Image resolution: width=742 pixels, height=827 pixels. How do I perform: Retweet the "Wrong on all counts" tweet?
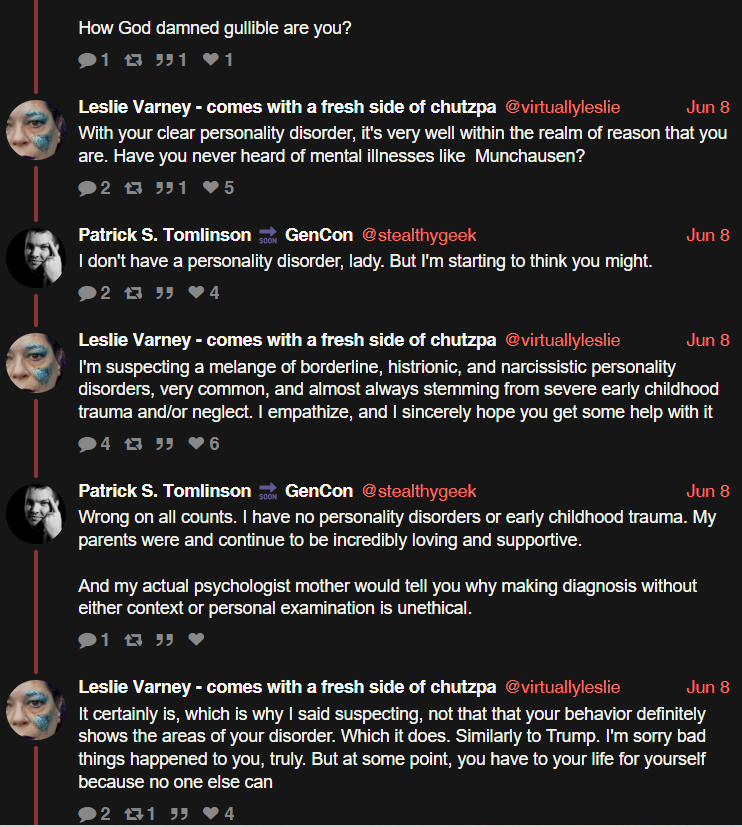(133, 640)
